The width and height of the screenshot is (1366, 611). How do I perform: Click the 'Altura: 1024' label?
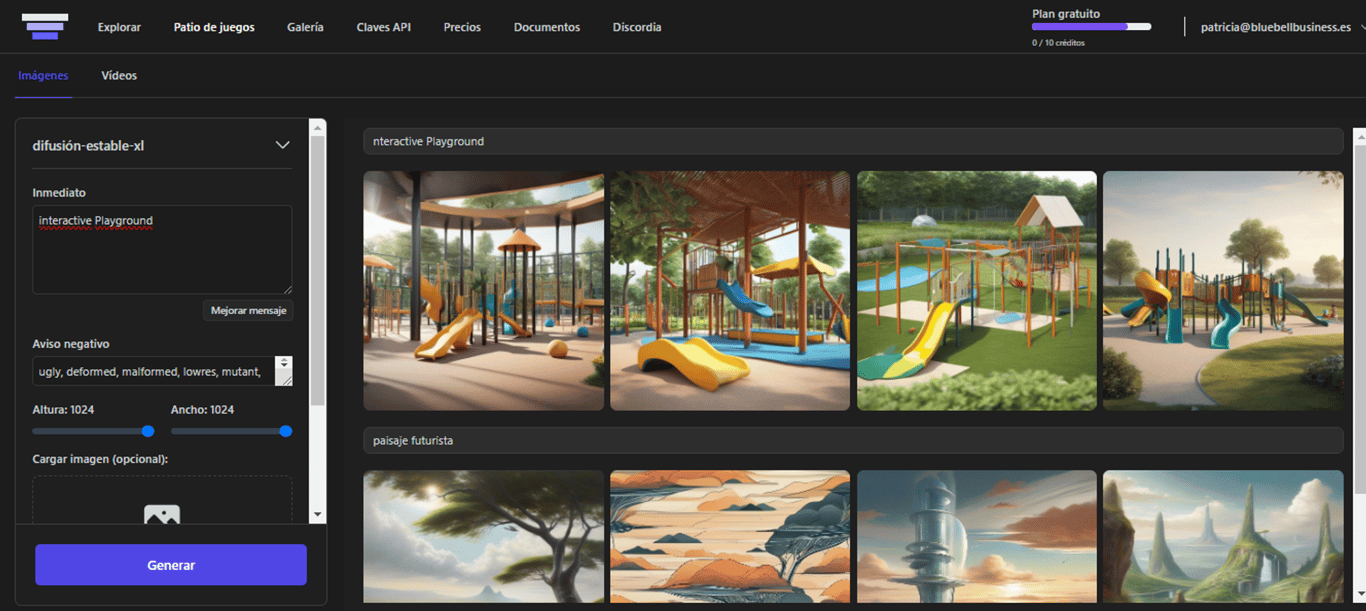pyautogui.click(x=63, y=410)
